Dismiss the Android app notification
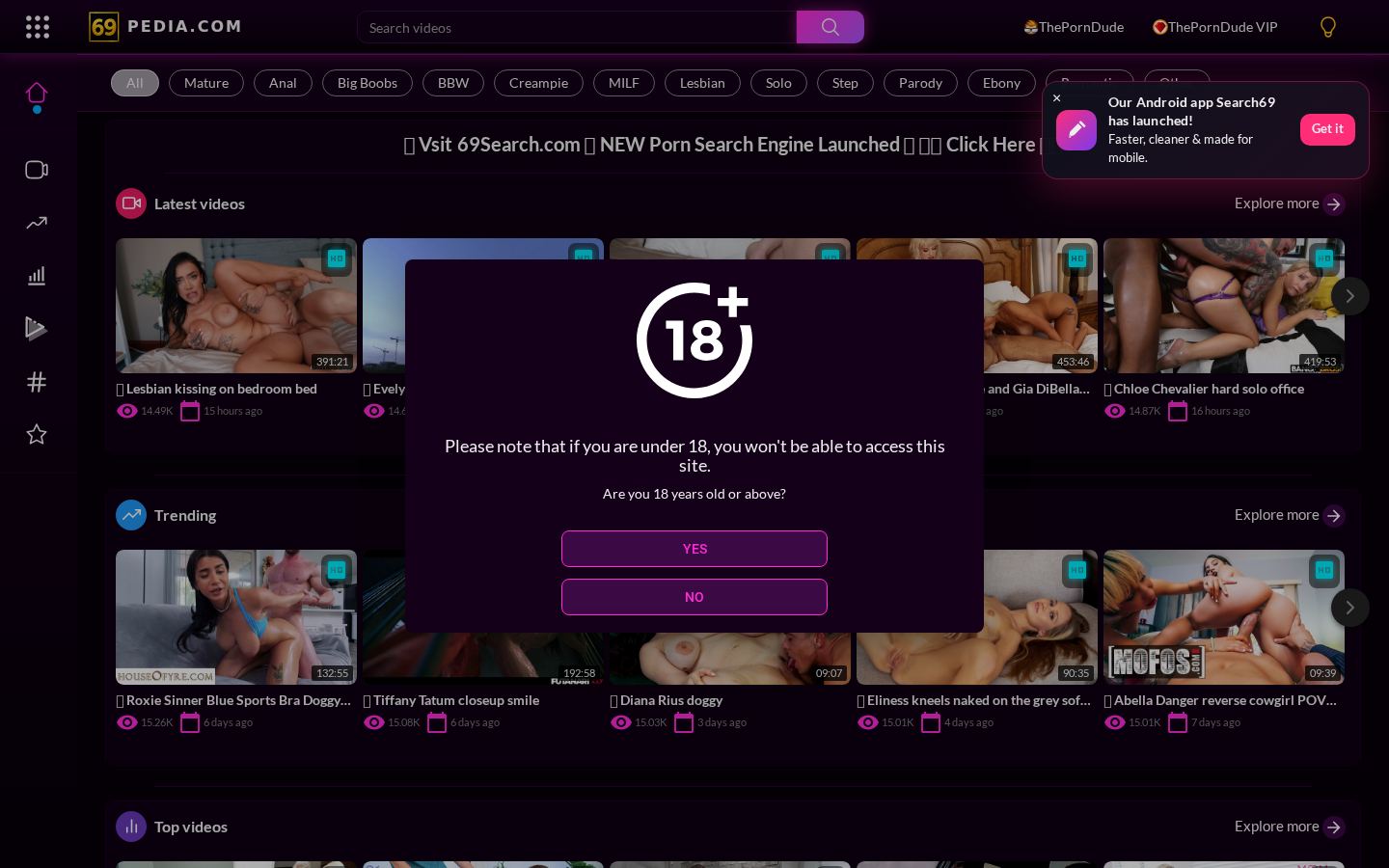Image resolution: width=1389 pixels, height=868 pixels. pyautogui.click(x=1057, y=97)
